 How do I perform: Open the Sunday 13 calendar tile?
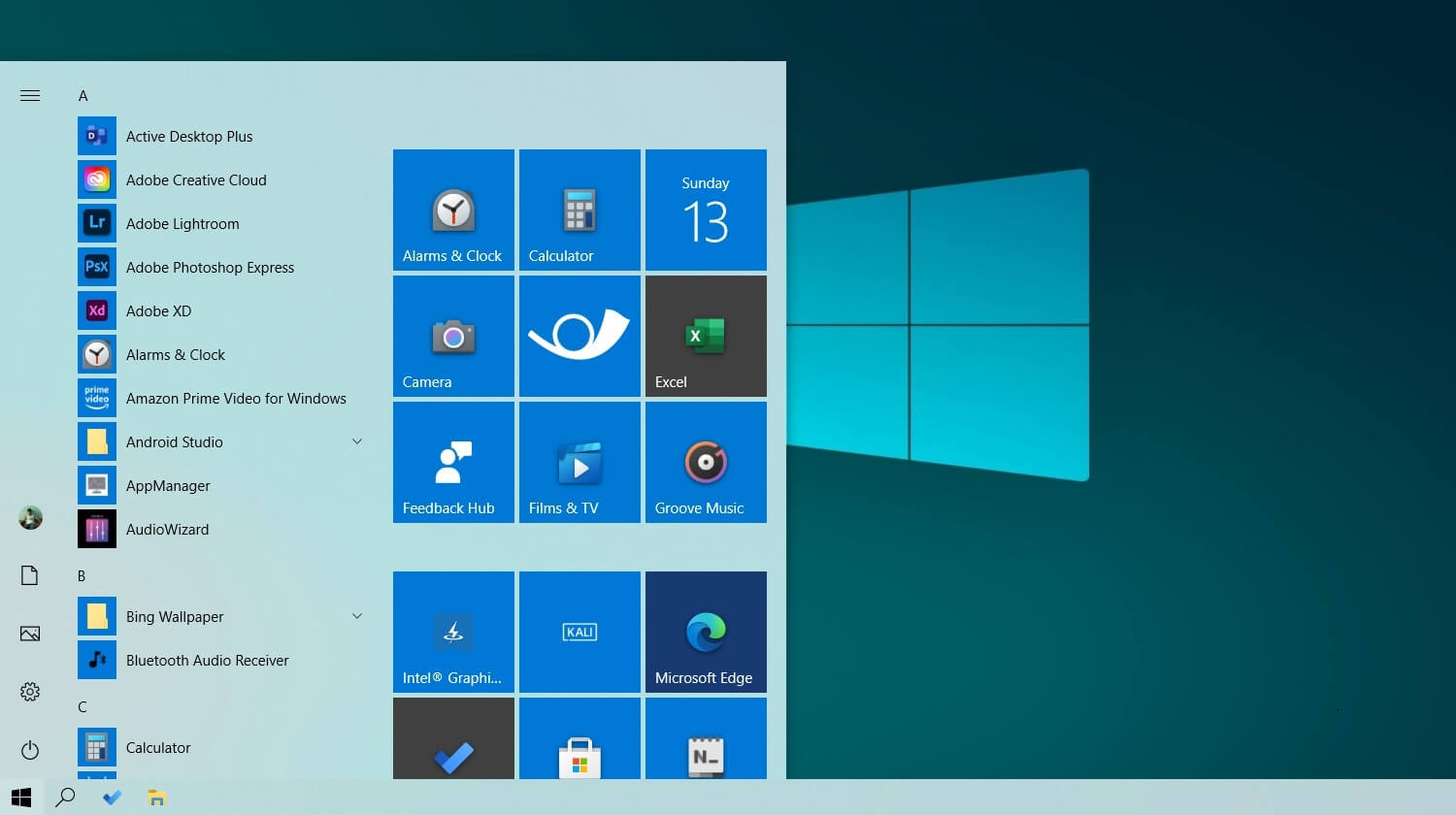click(x=706, y=210)
